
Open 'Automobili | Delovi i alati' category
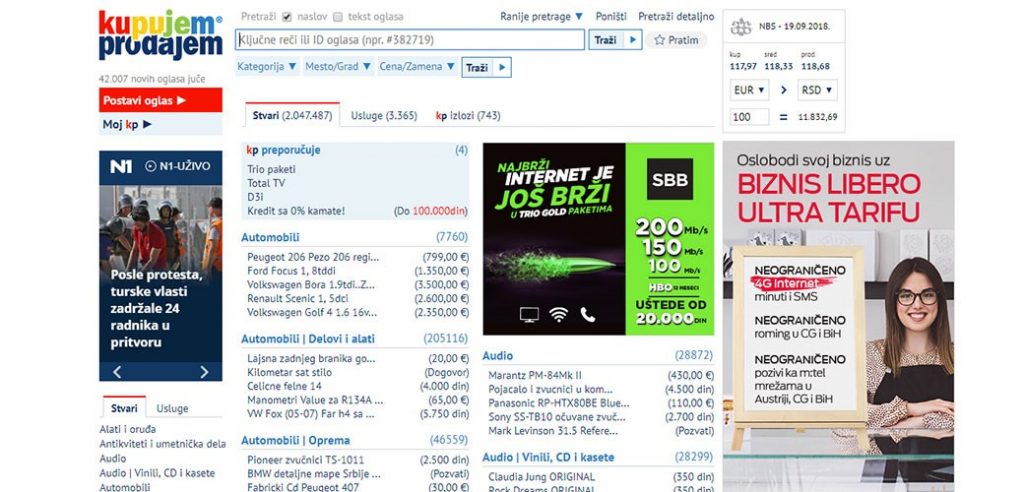click(308, 338)
